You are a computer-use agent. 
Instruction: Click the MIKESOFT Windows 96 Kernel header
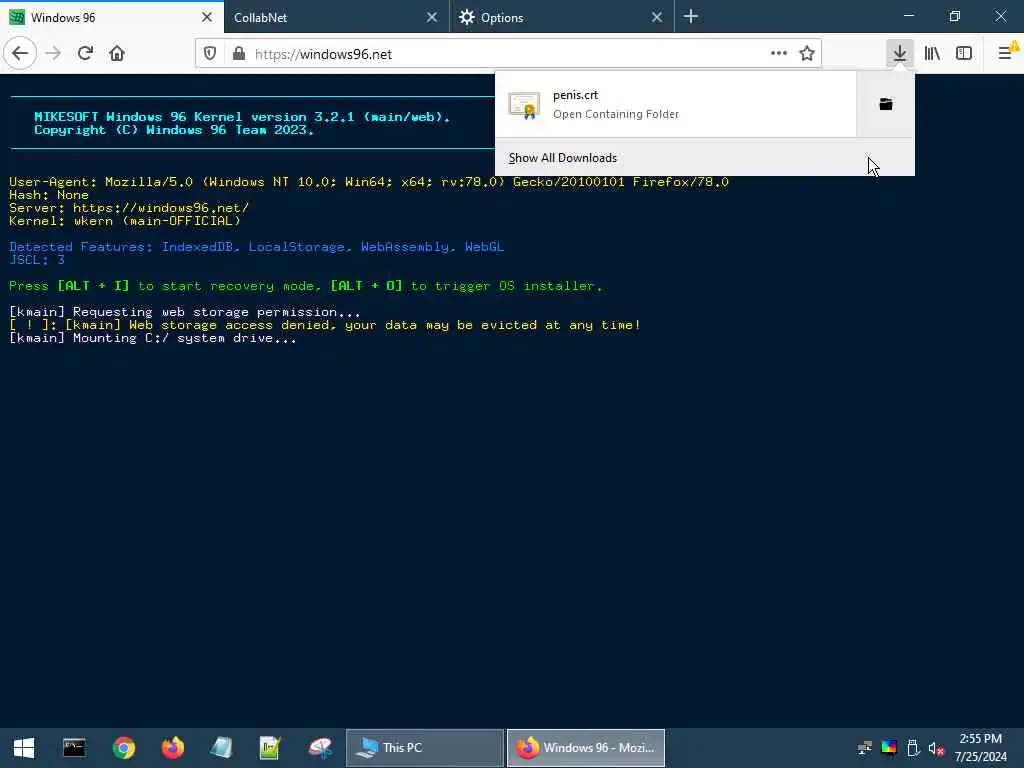pyautogui.click(x=242, y=117)
